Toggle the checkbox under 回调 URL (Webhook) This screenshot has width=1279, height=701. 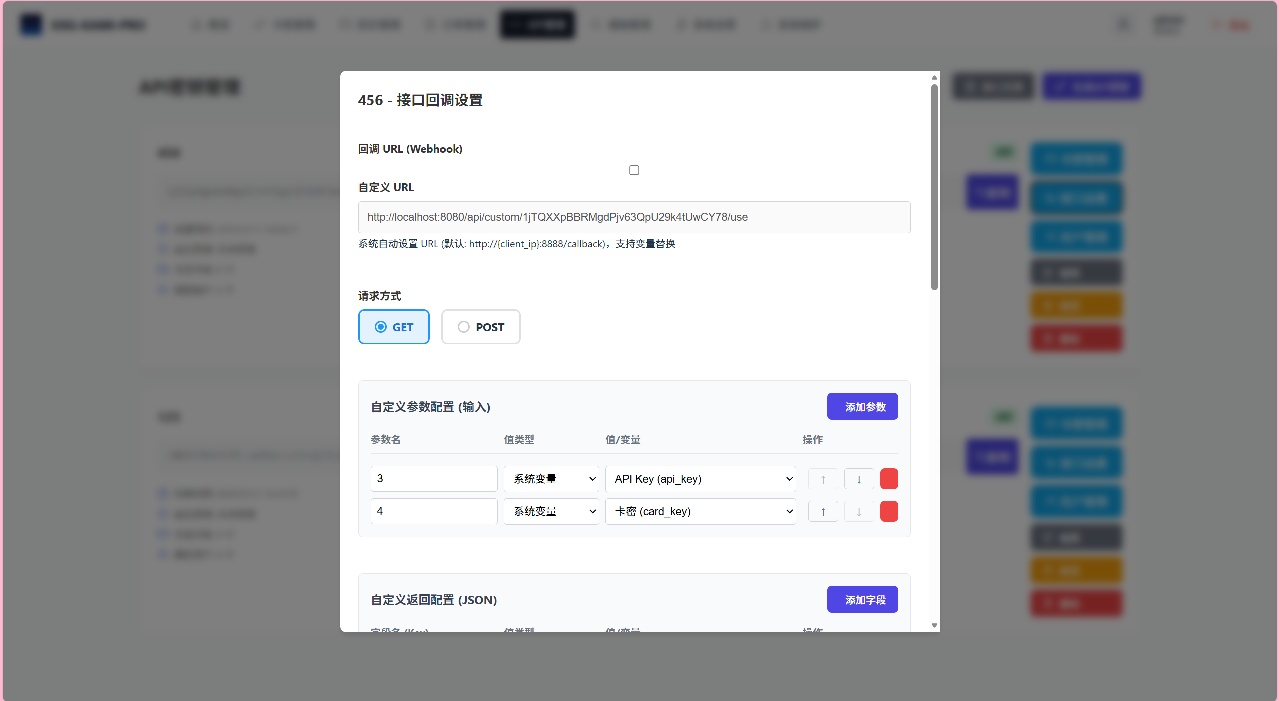coord(634,170)
